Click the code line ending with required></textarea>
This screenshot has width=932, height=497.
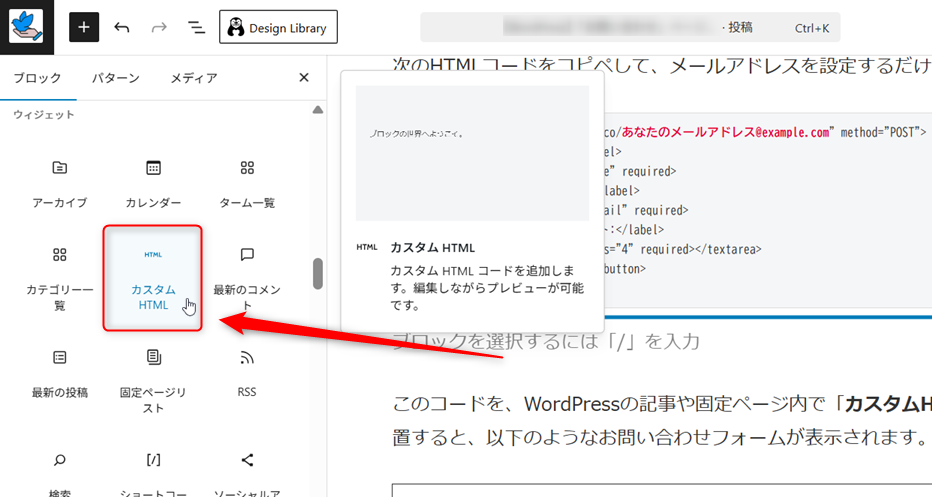coord(683,249)
